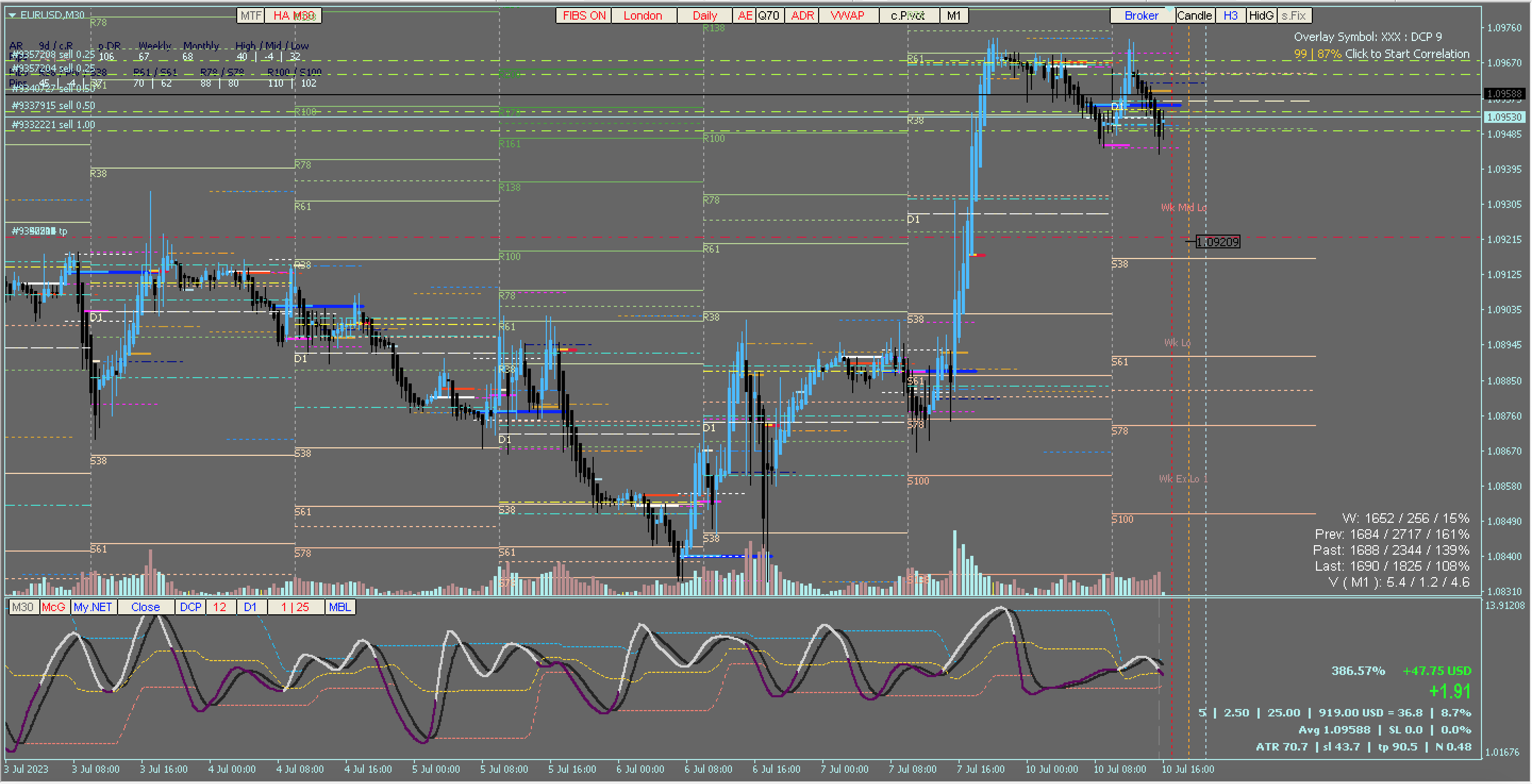Image resolution: width=1532 pixels, height=784 pixels.
Task: Switch to the M1 timeframe button
Action: coord(953,15)
